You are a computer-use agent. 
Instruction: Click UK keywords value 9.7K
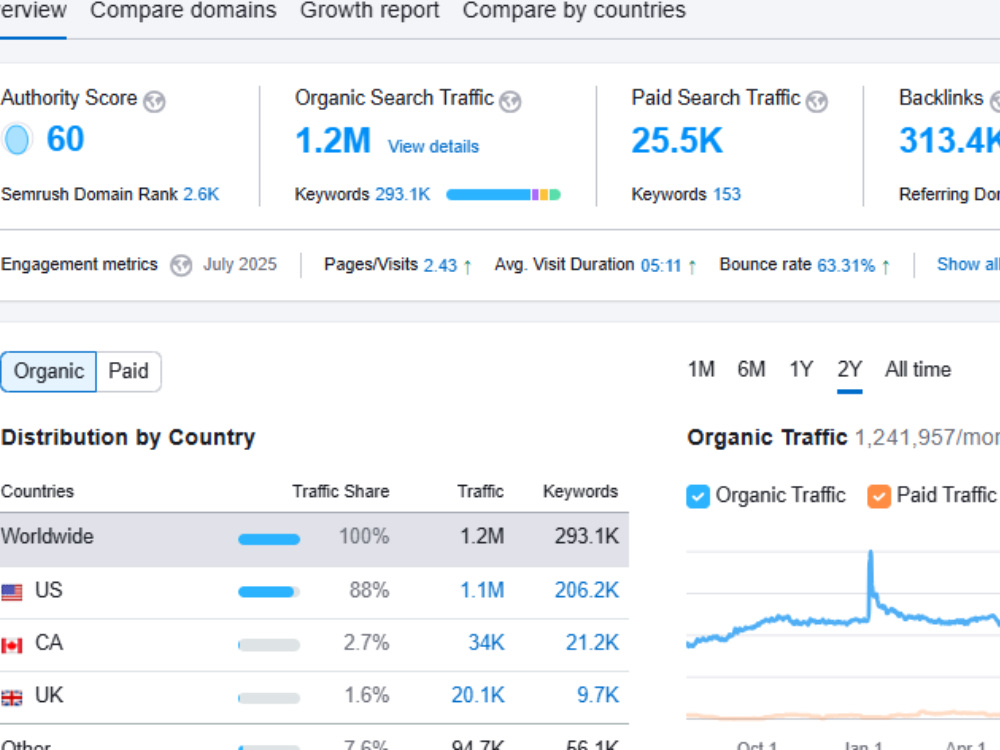598,695
